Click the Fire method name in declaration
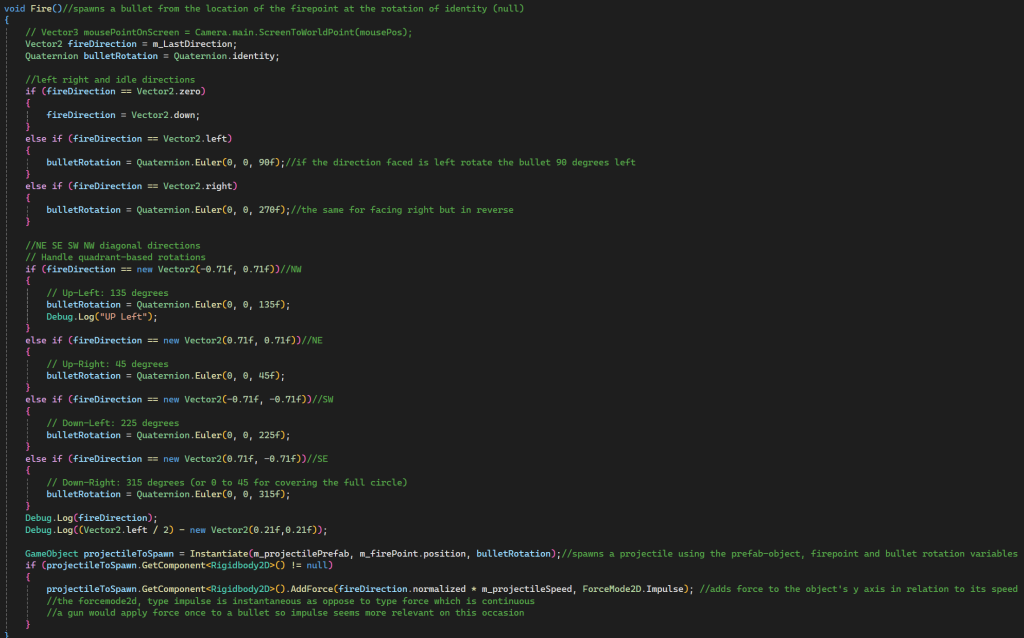 [40, 8]
